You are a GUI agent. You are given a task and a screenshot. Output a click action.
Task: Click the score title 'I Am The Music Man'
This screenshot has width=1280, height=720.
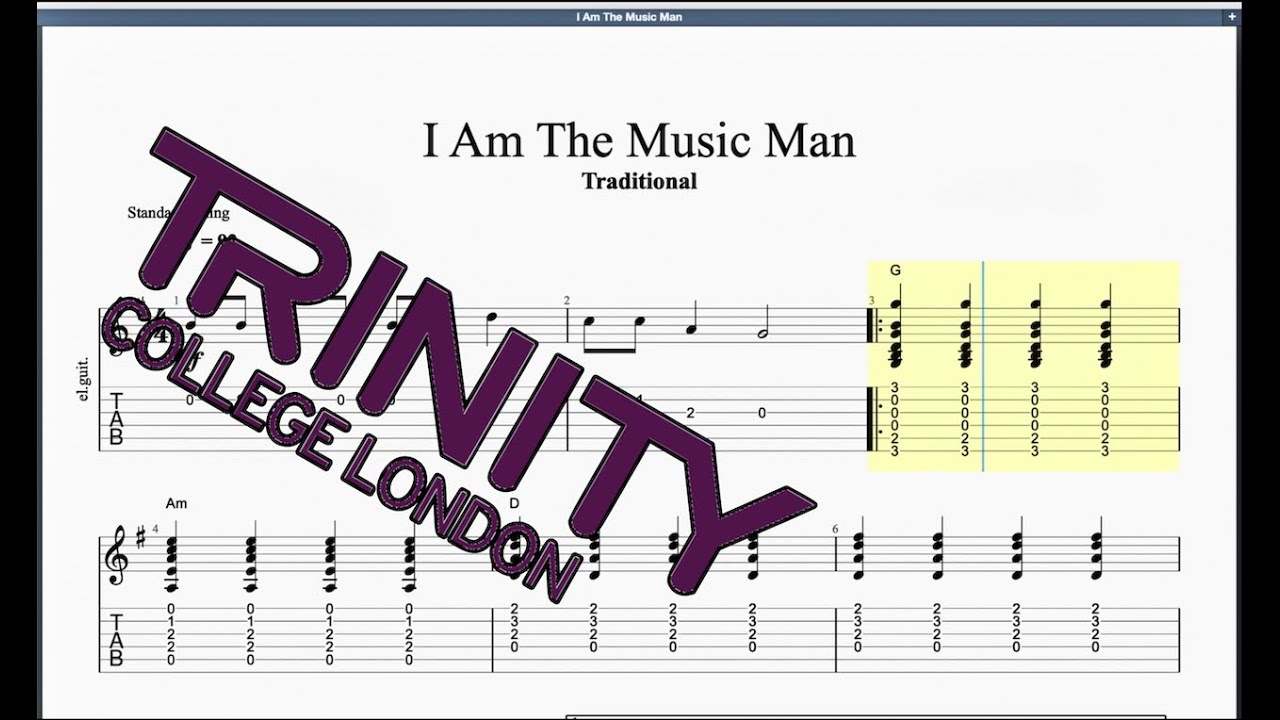[639, 140]
